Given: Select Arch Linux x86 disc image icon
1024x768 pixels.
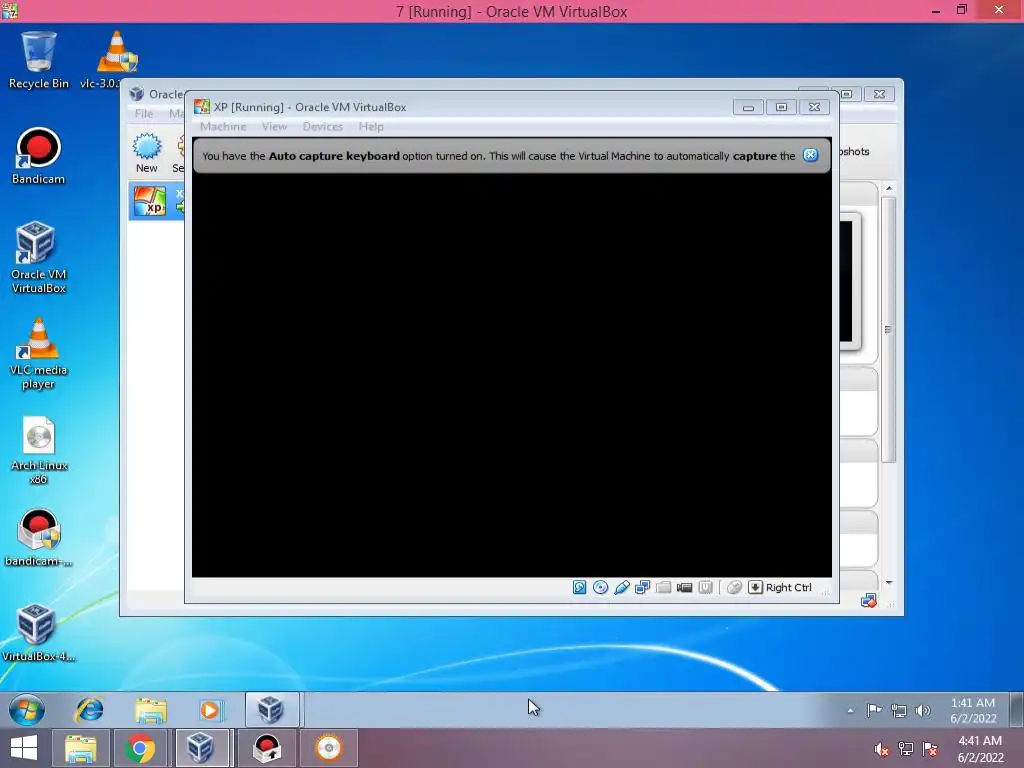Looking at the screenshot, I should (x=39, y=450).
